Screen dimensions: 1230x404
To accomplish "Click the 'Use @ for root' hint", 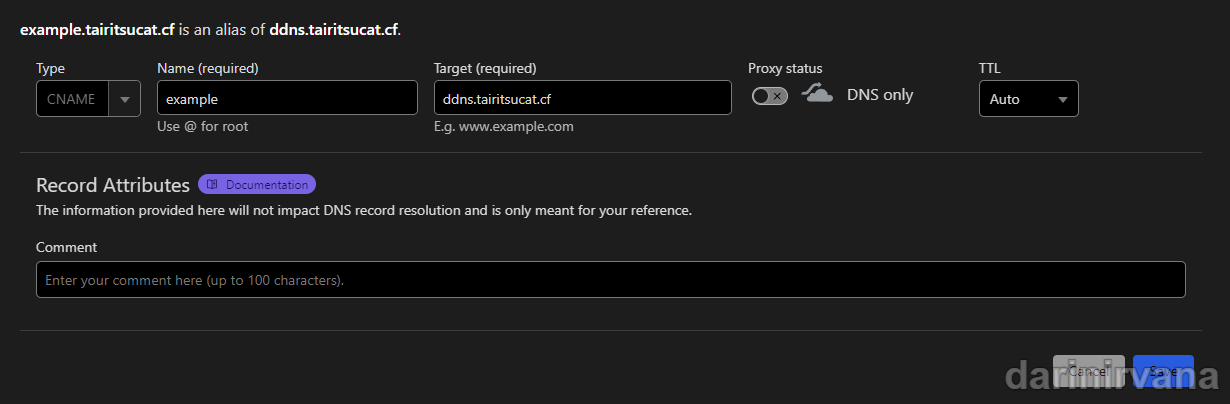I will pyautogui.click(x=202, y=127).
